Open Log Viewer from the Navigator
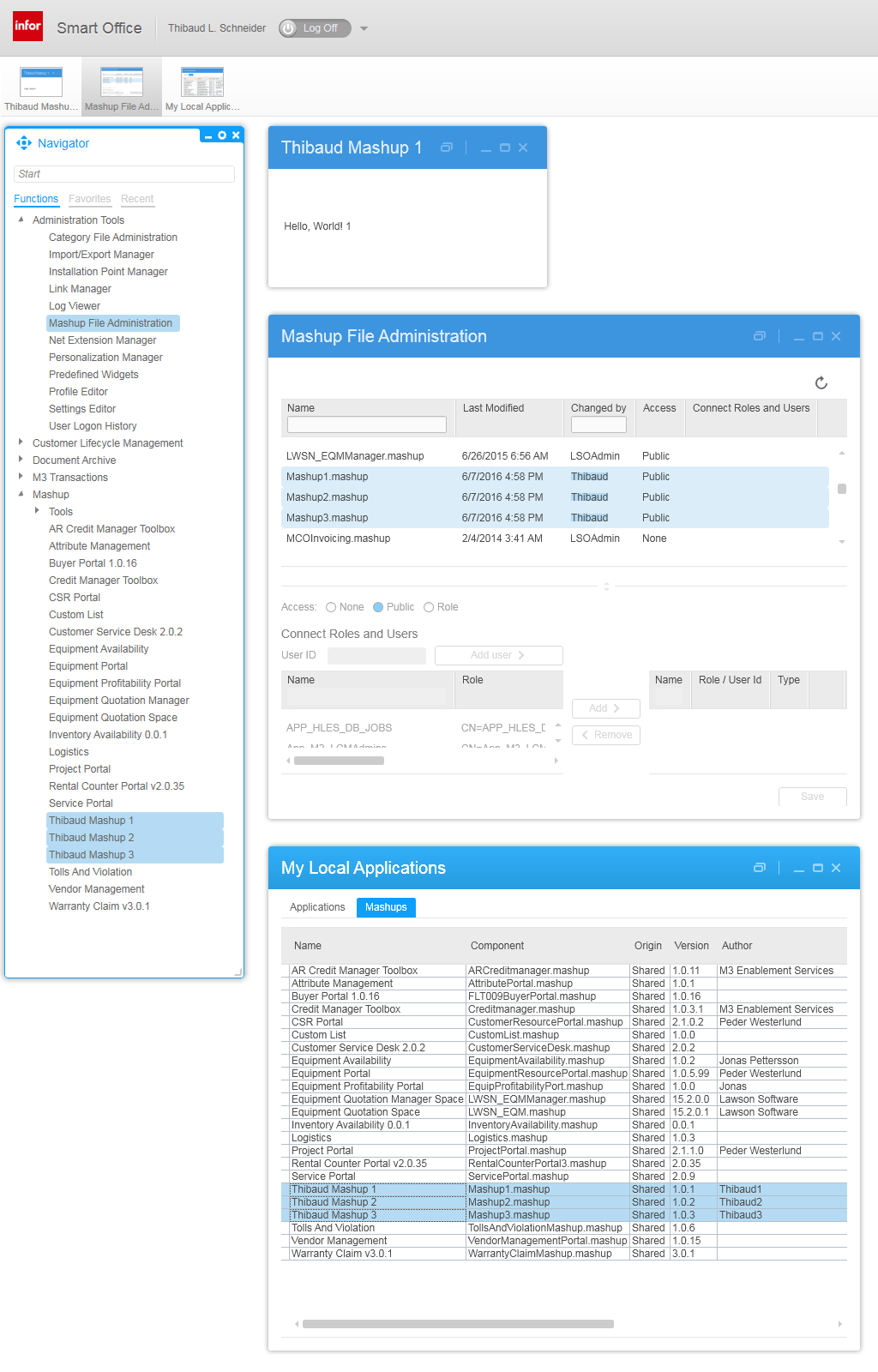Viewport: 878px width, 1372px height. point(75,306)
